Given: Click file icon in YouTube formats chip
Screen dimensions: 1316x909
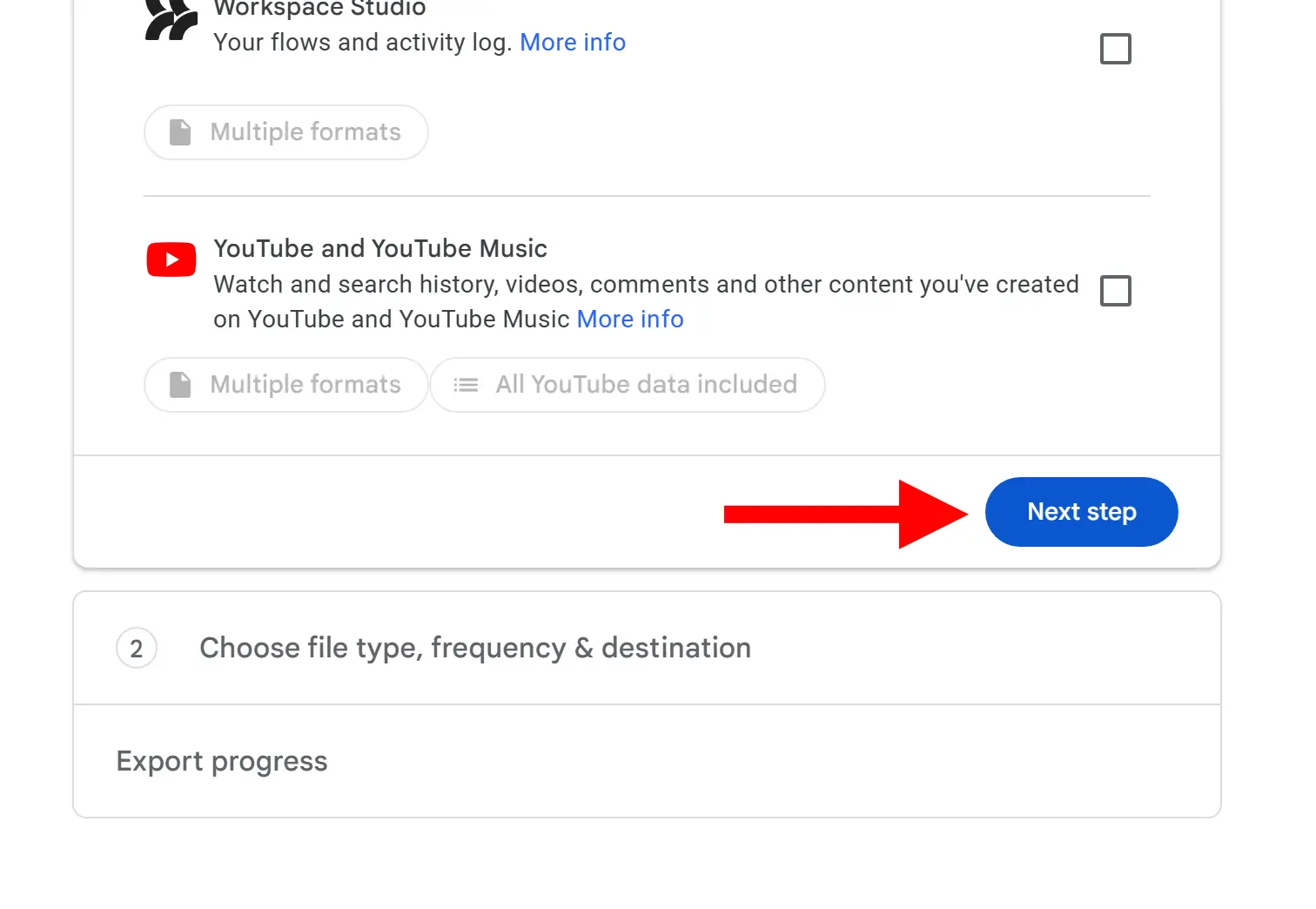Looking at the screenshot, I should 180,385.
